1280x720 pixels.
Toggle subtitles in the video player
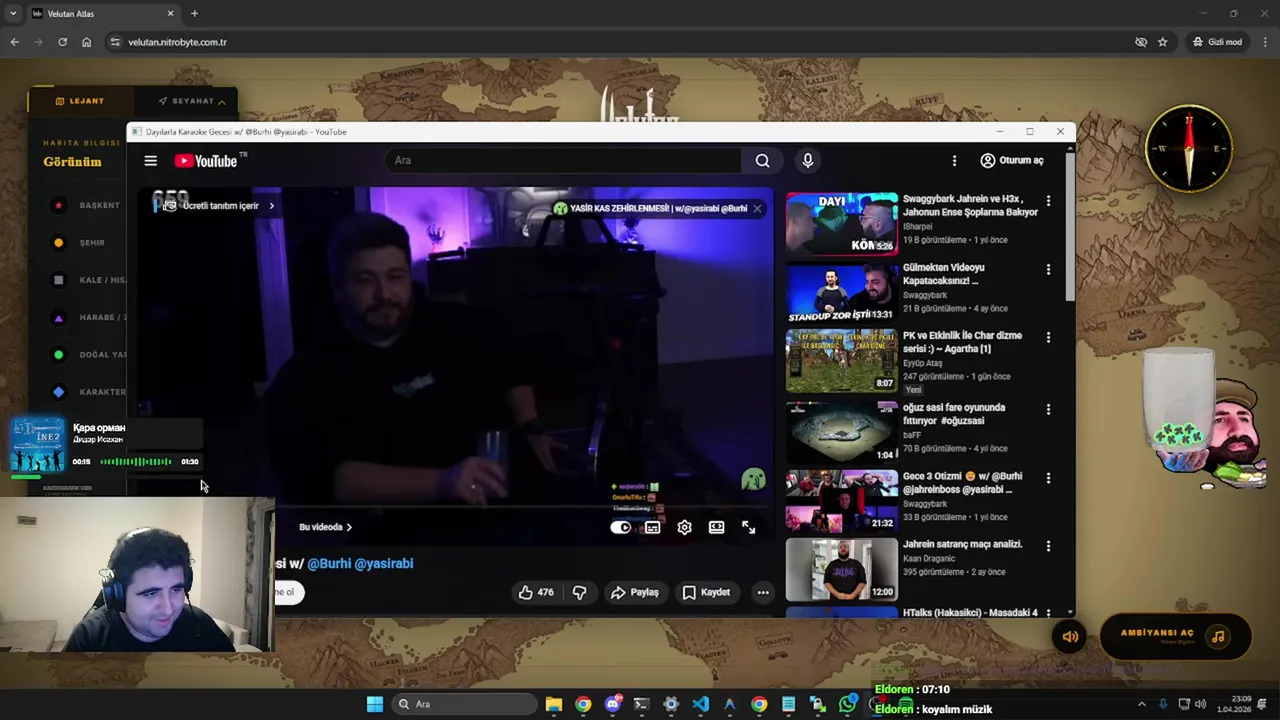(x=652, y=527)
